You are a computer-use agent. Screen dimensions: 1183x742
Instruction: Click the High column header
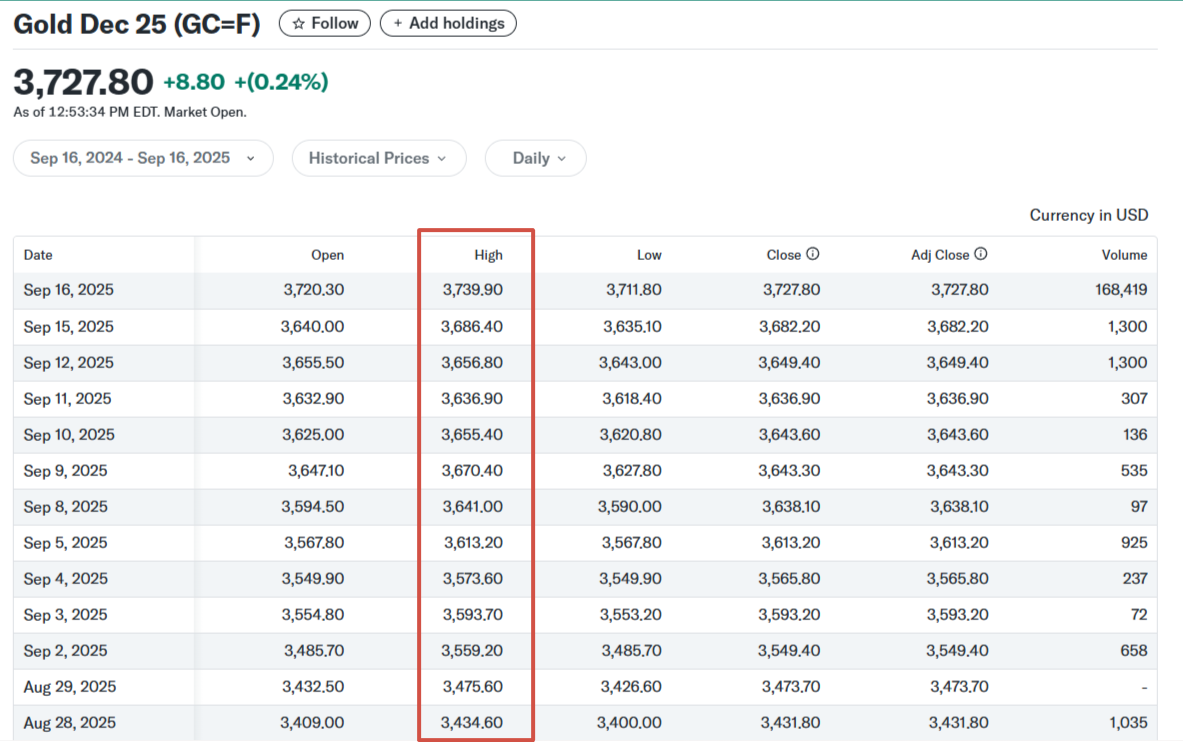tap(488, 255)
